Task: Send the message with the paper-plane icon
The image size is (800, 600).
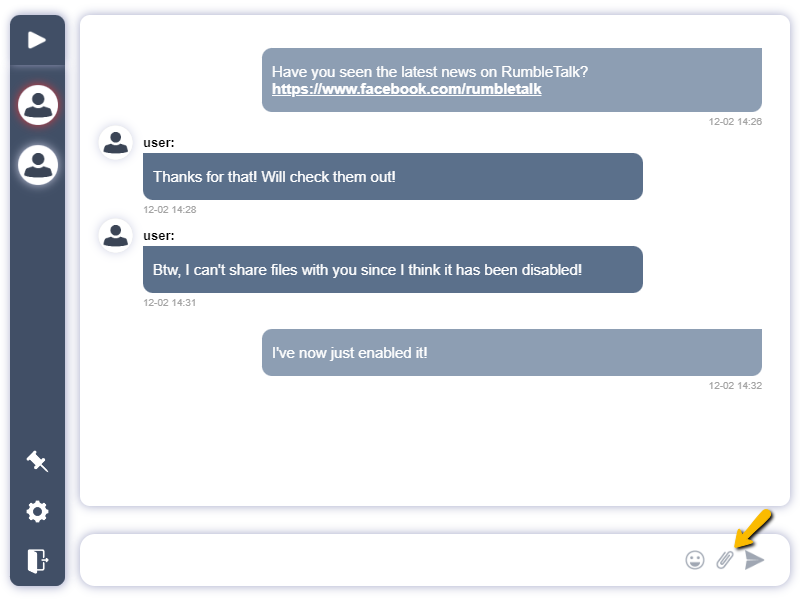Action: point(754,560)
